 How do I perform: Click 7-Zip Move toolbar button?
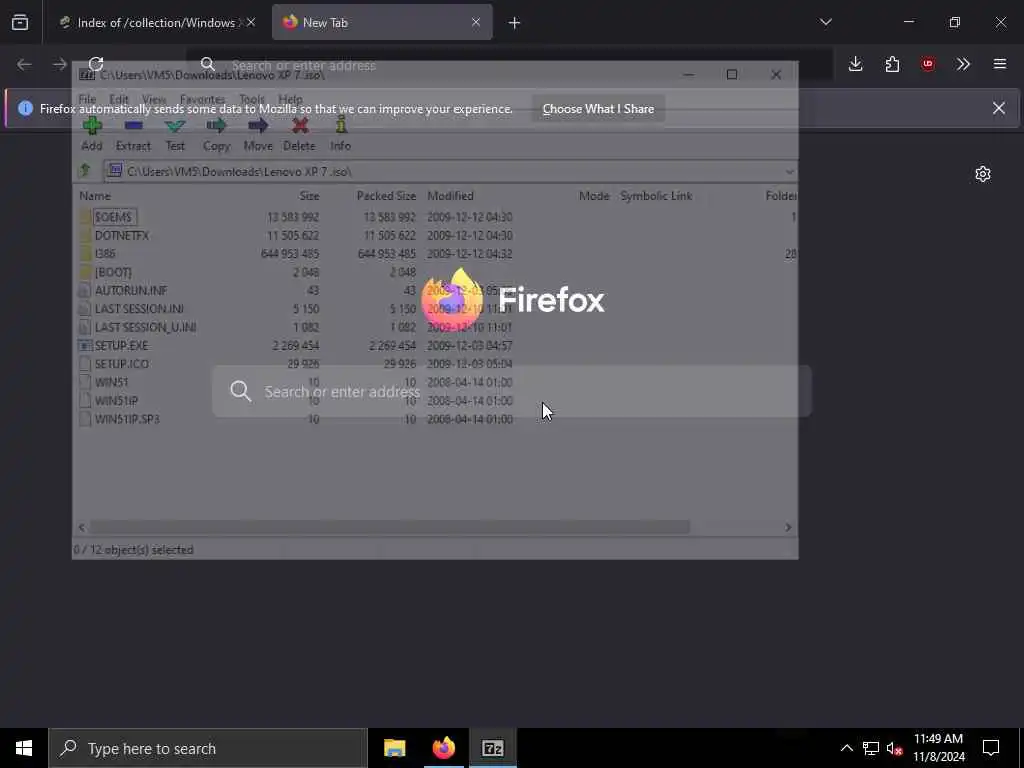point(258,135)
